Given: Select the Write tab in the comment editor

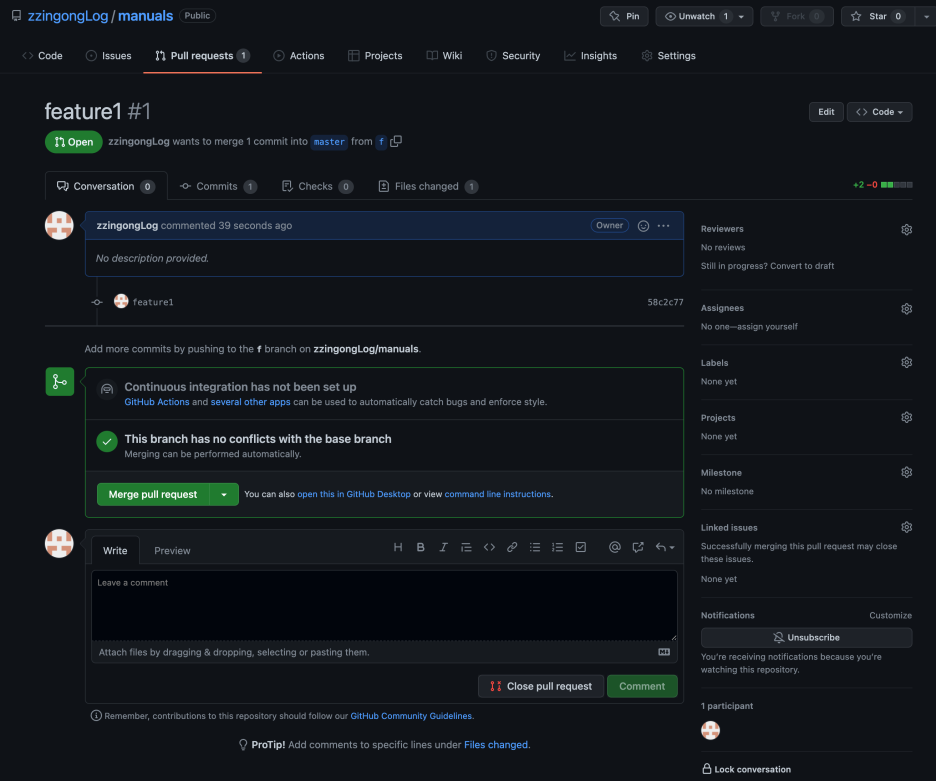Looking at the screenshot, I should (115, 551).
